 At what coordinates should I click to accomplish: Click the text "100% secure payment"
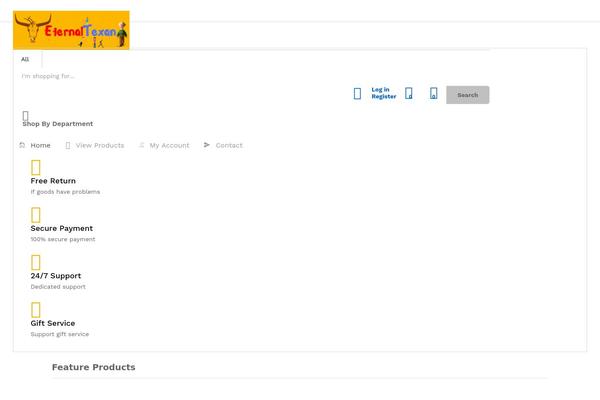coord(63,239)
